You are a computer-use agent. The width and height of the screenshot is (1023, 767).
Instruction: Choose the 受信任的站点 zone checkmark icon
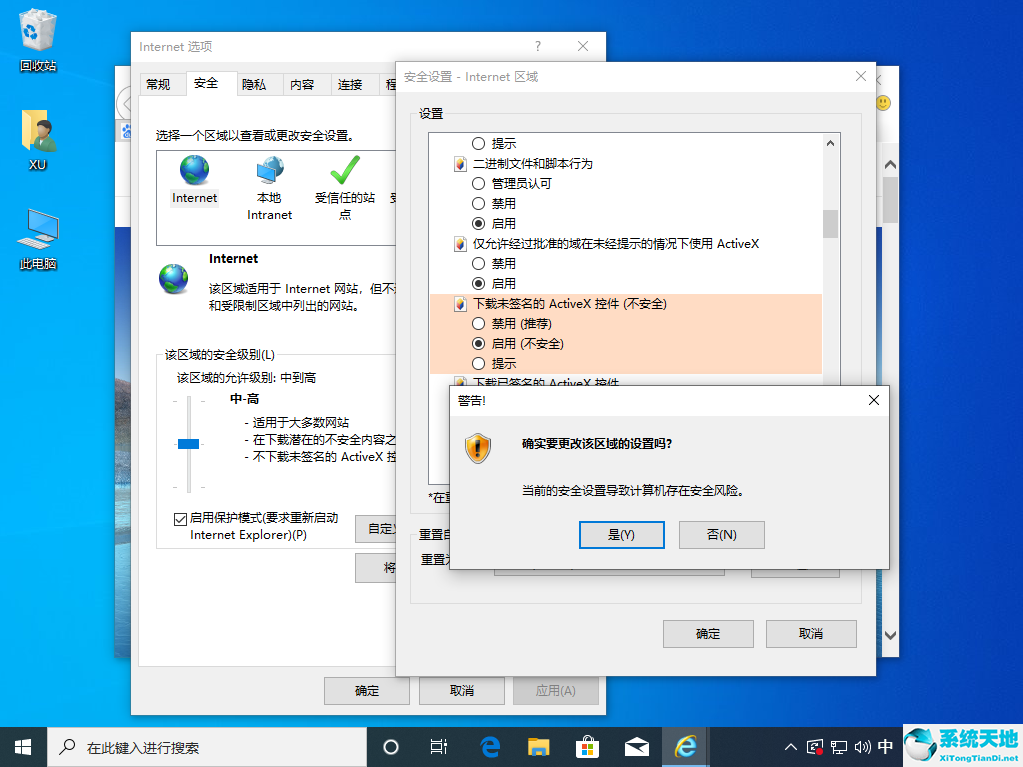click(344, 172)
